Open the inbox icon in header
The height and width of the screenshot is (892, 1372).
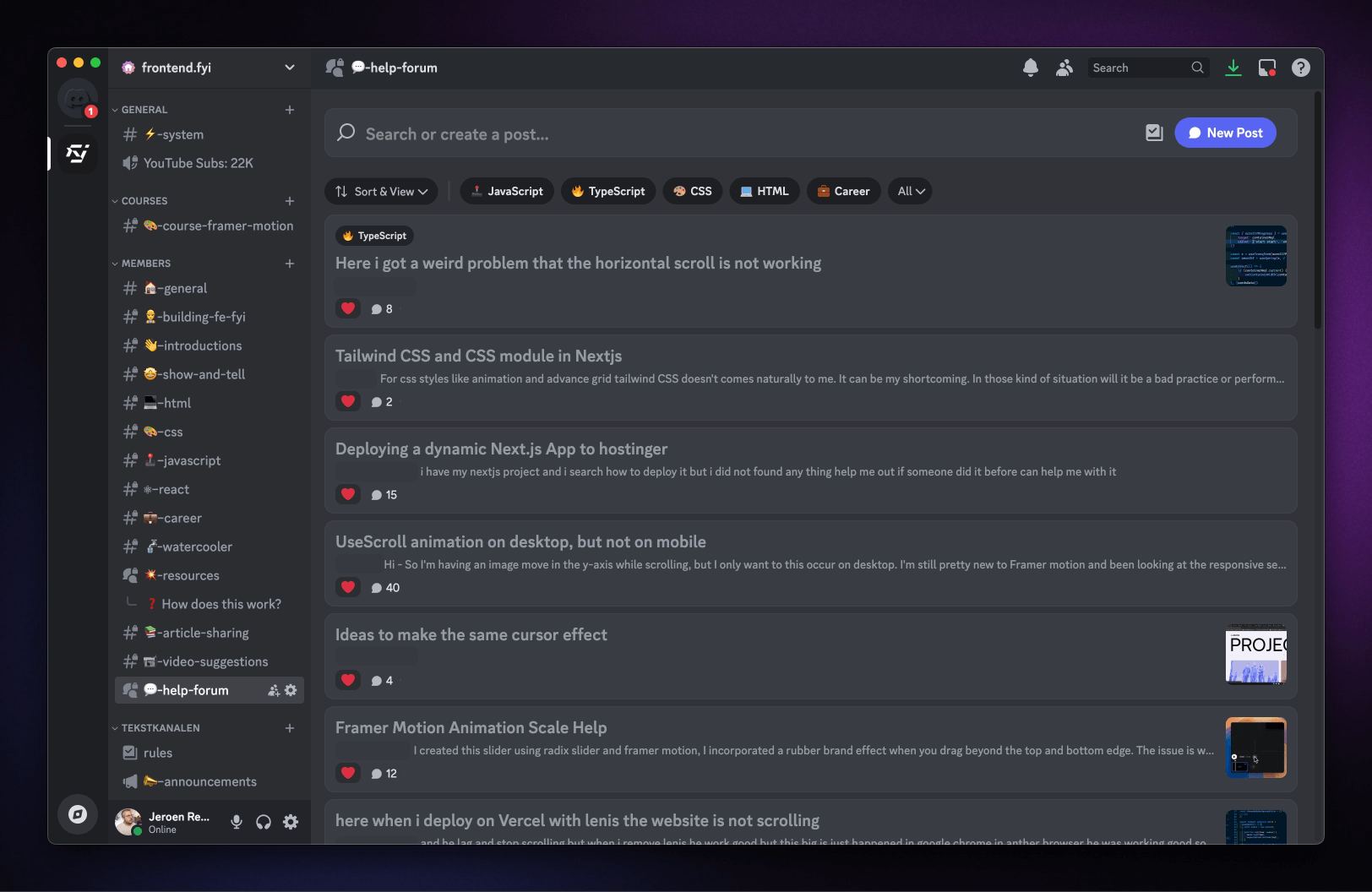point(1267,68)
